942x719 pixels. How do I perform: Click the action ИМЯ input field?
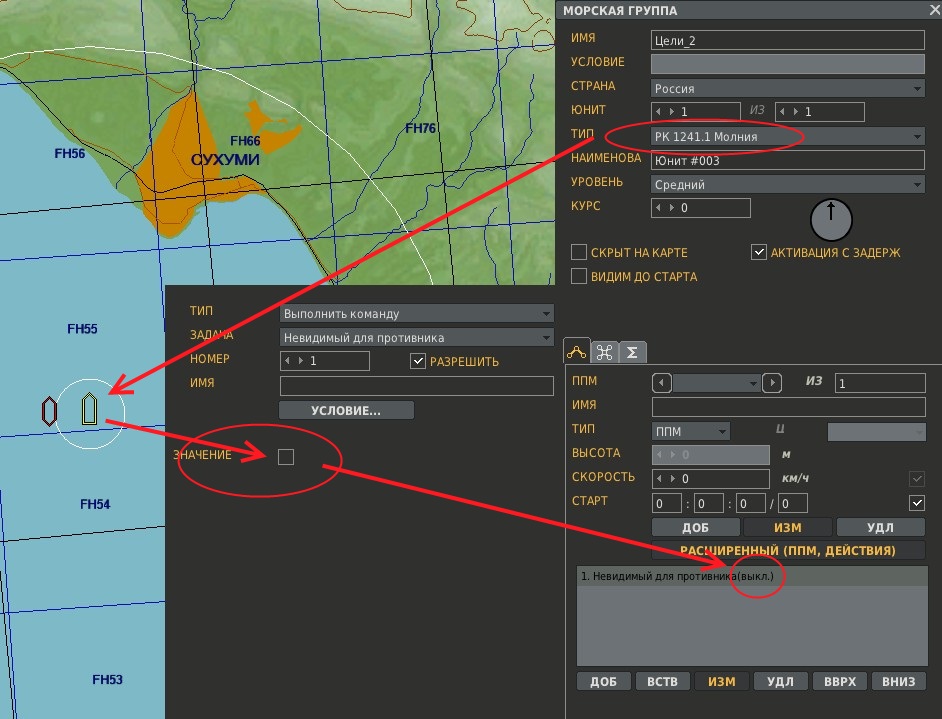click(416, 386)
